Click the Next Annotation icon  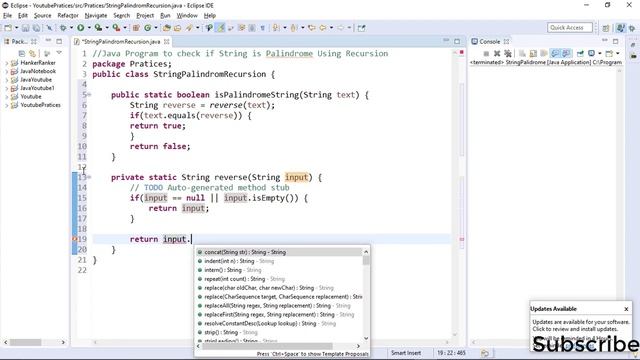pos(276,28)
